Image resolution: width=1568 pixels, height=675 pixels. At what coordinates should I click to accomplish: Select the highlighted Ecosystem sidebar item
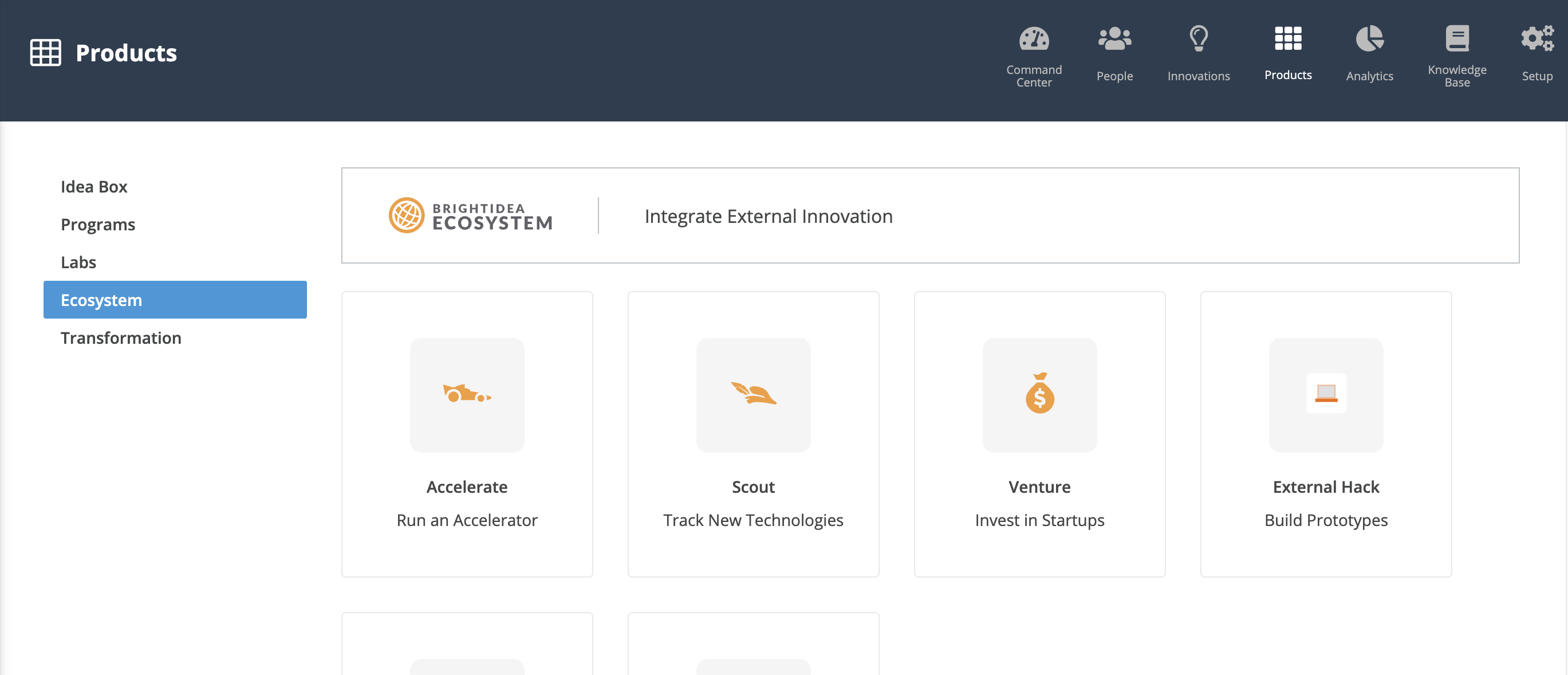click(x=175, y=300)
